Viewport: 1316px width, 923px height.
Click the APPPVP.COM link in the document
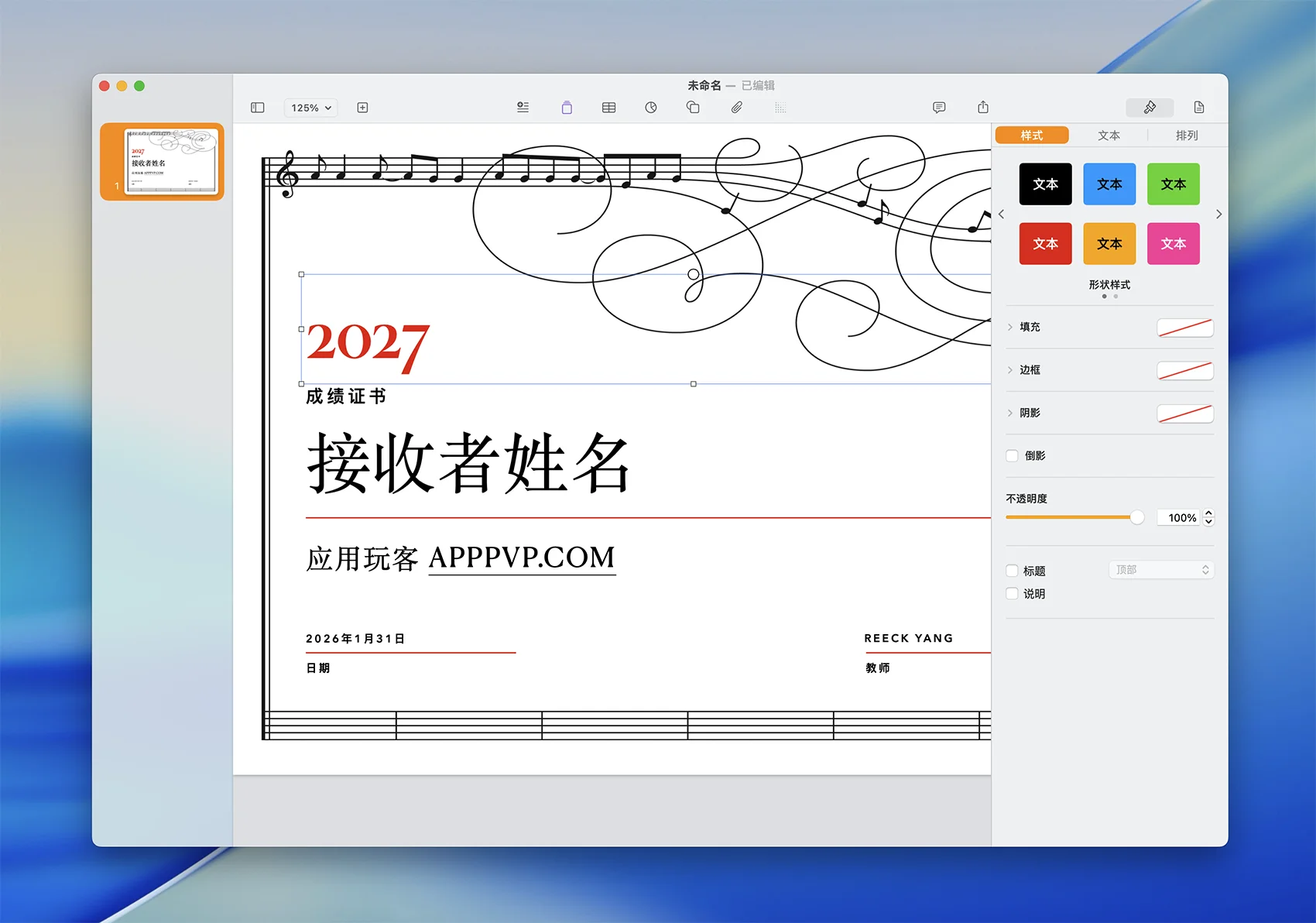pyautogui.click(x=522, y=558)
